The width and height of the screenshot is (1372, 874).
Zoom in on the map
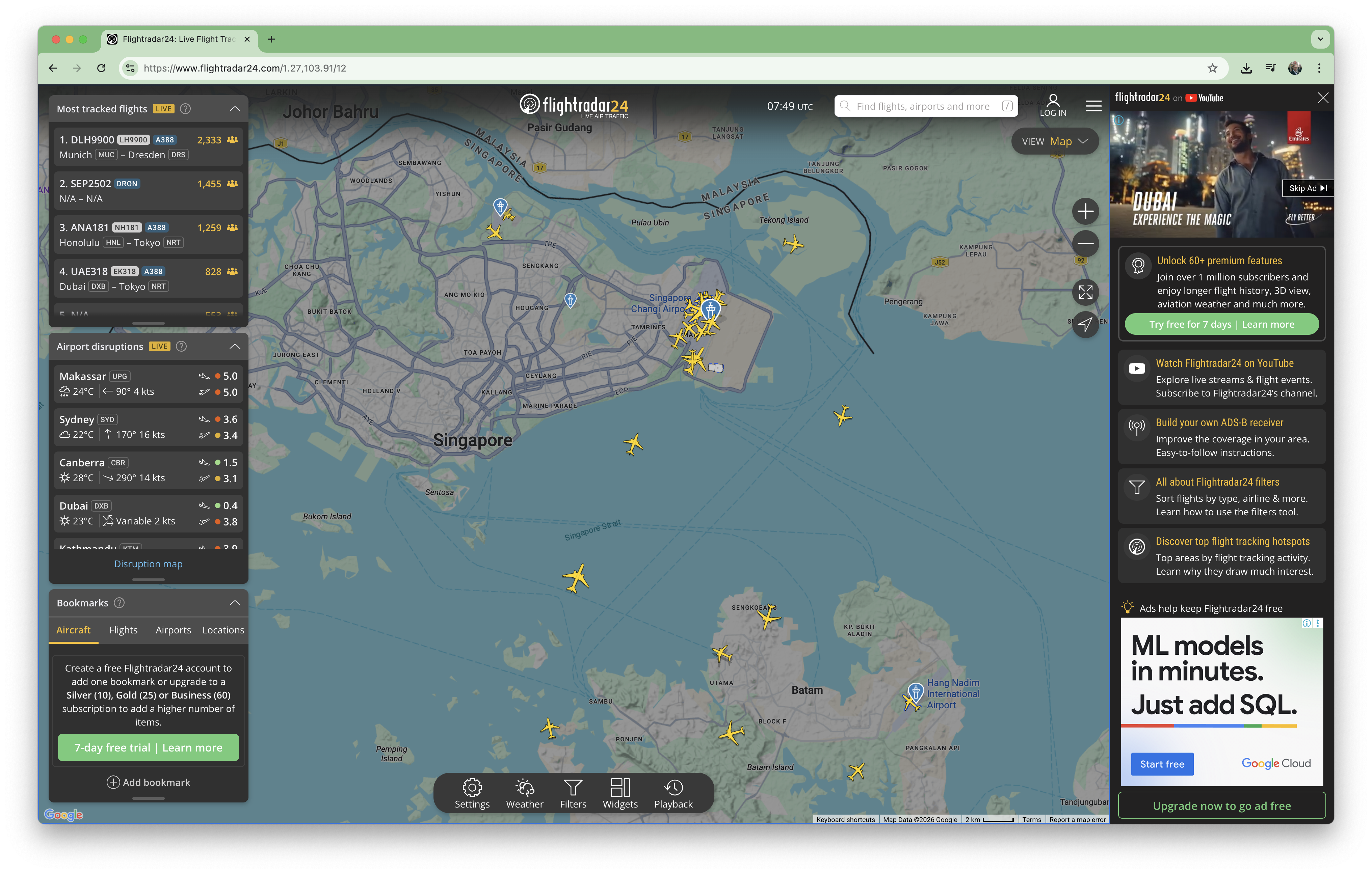click(x=1085, y=211)
